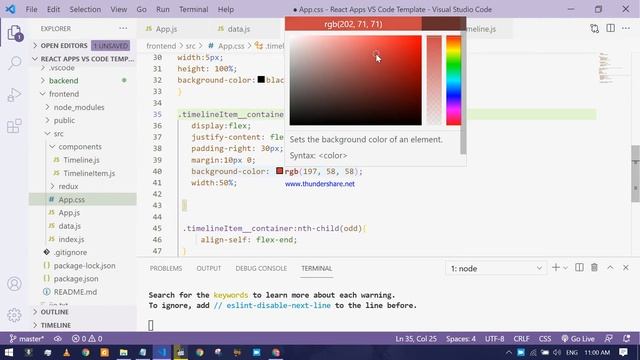Click the red color swatch on line 40
The image size is (640, 360).
[280, 171]
